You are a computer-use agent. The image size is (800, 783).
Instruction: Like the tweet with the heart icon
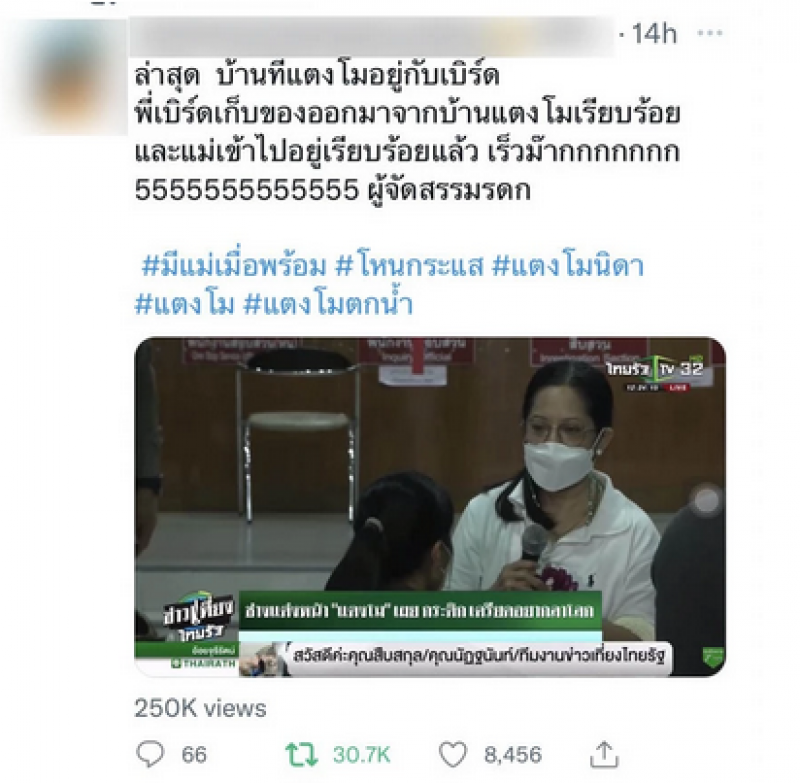453,754
